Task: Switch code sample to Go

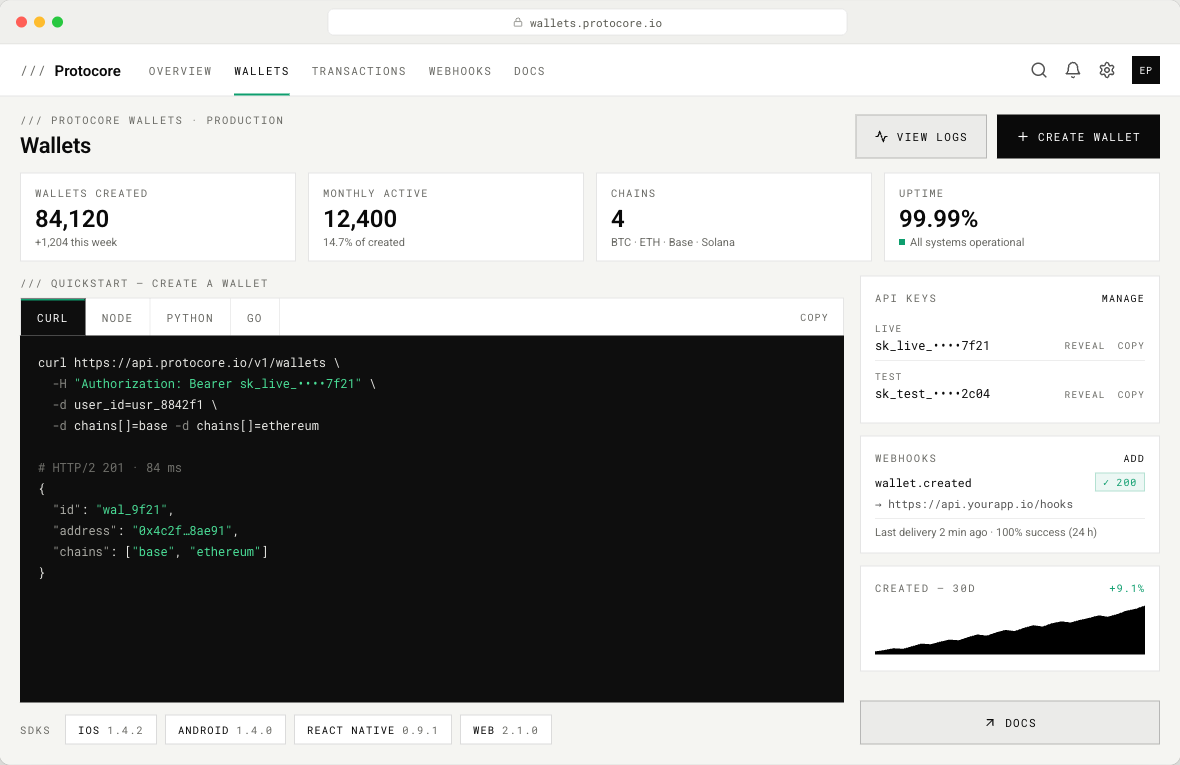Action: 254,317
